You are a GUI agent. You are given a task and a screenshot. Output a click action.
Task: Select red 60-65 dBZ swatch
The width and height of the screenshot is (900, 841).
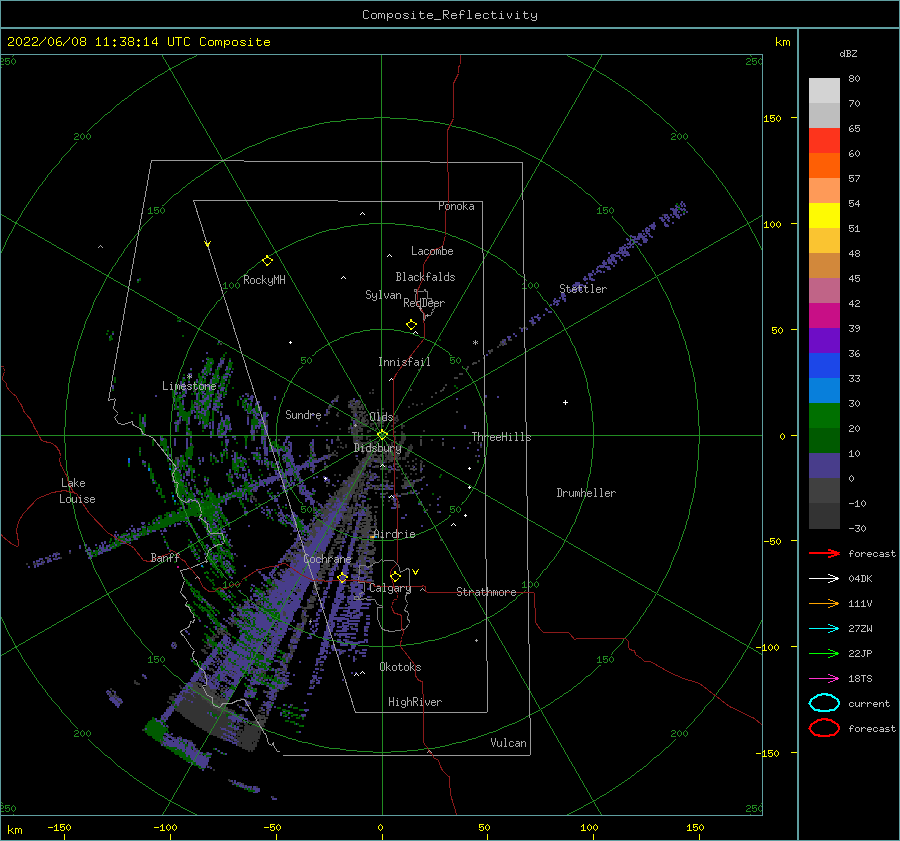824,141
